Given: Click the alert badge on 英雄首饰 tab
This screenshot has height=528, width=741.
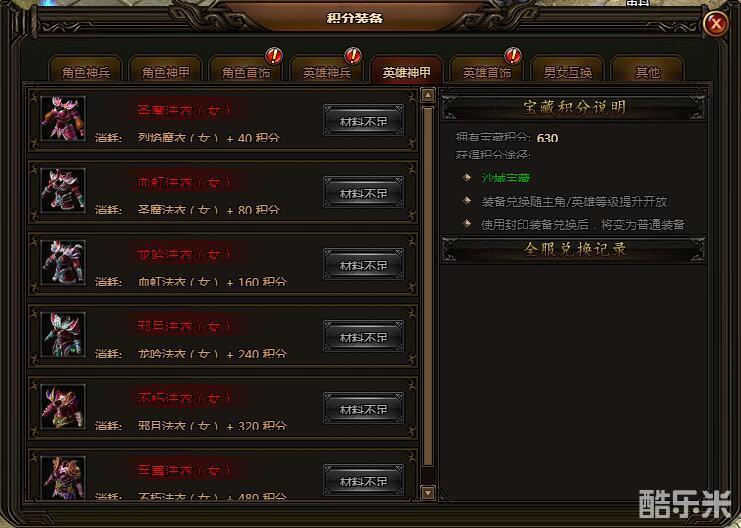Looking at the screenshot, I should [x=513, y=56].
